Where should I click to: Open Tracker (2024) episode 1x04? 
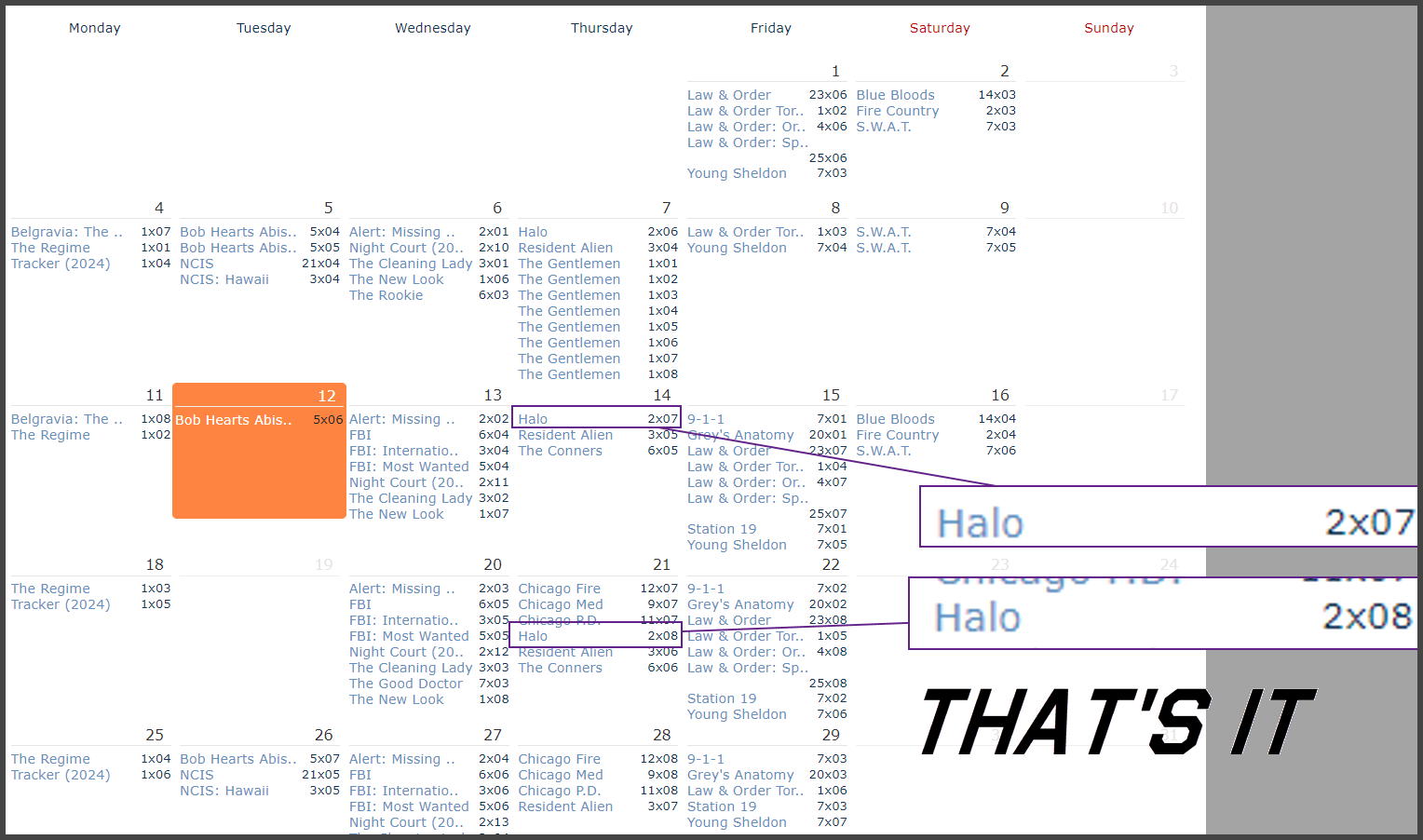[61, 264]
